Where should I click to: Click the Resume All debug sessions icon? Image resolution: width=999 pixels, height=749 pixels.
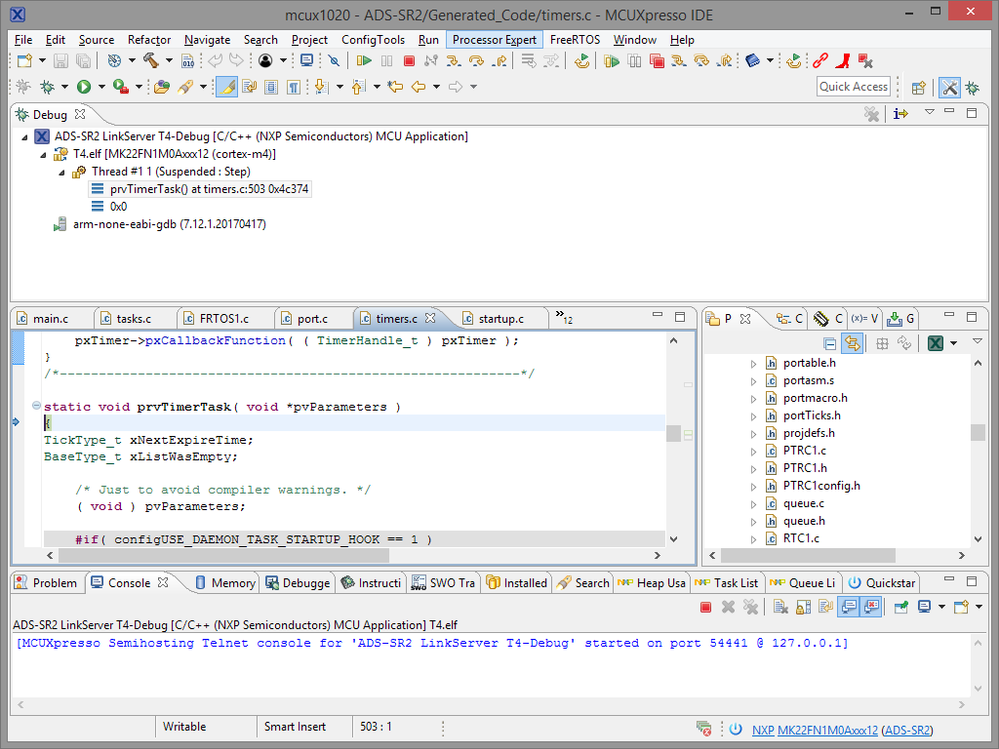click(612, 61)
